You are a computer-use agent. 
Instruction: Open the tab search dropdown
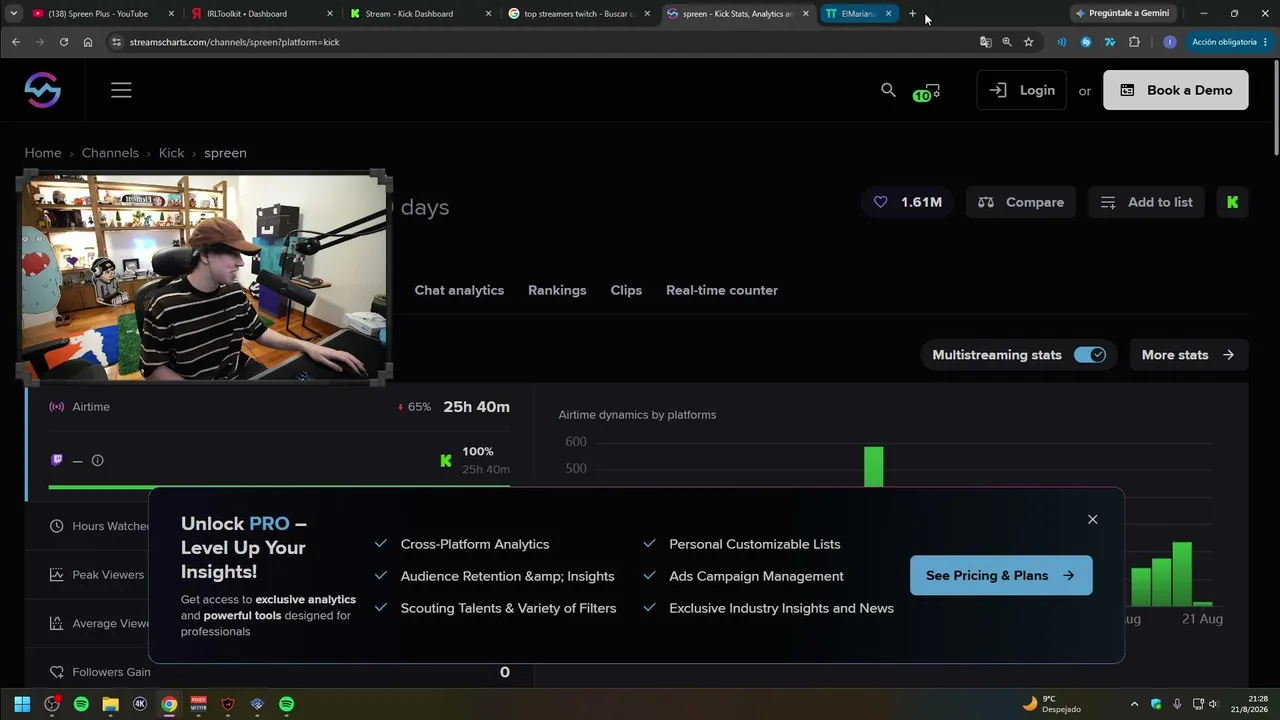click(x=14, y=14)
